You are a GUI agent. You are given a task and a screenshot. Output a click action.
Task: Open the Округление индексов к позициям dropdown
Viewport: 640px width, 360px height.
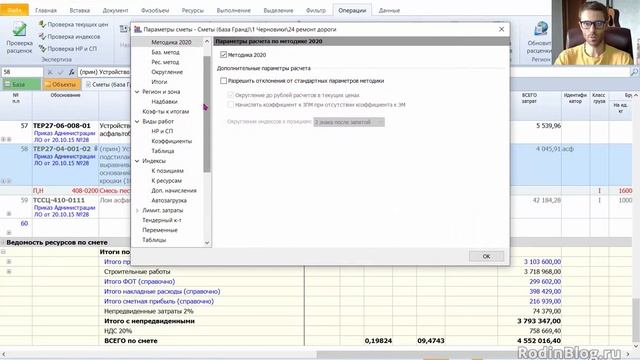349,122
